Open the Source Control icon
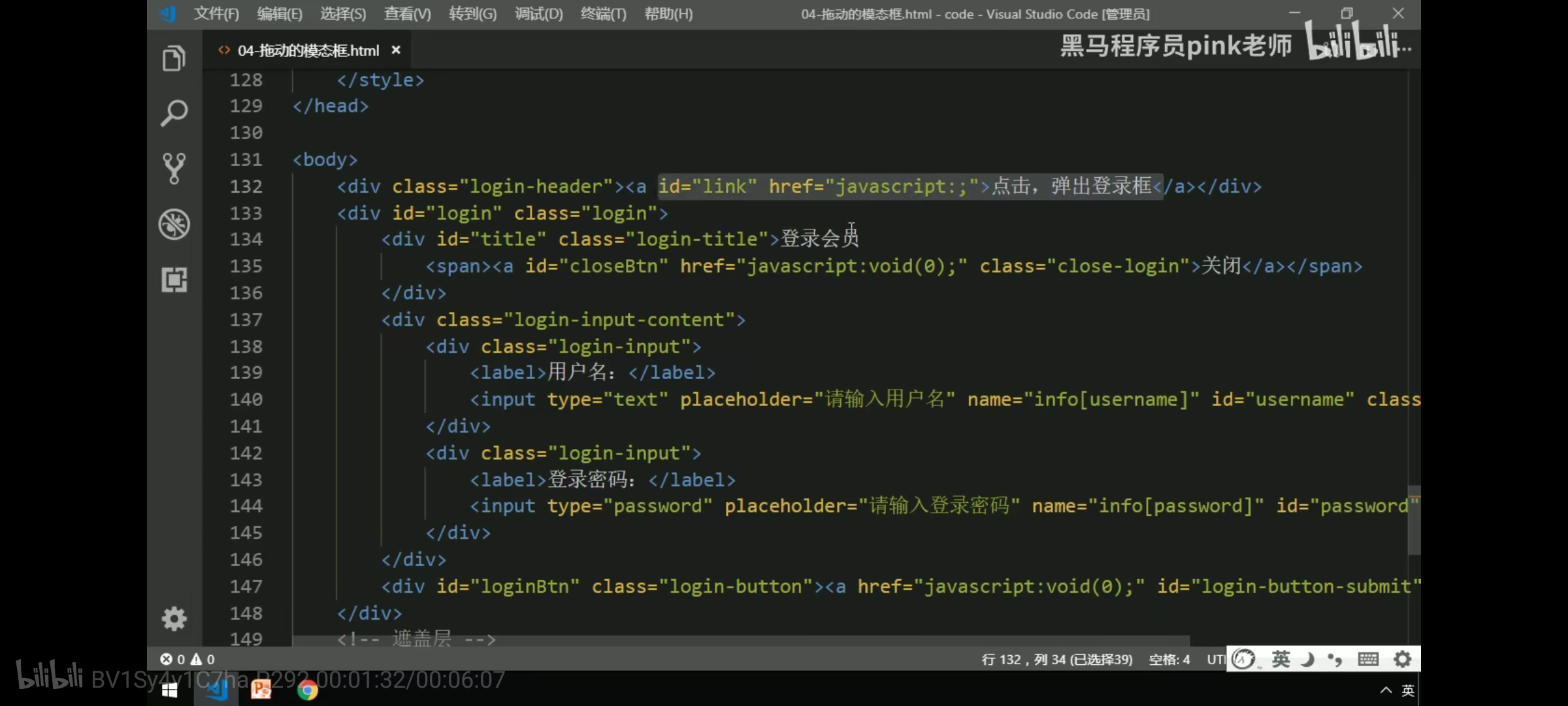Screen dimensions: 1568x706 coord(174,169)
